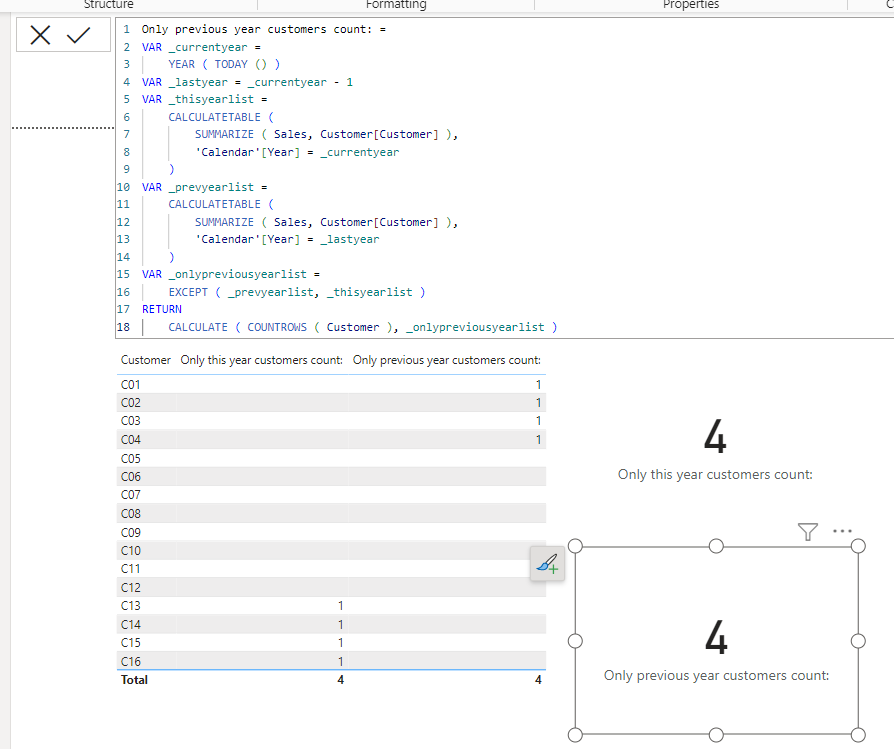Cancel the formula edit with X icon
This screenshot has height=749, width=894.
click(40, 35)
